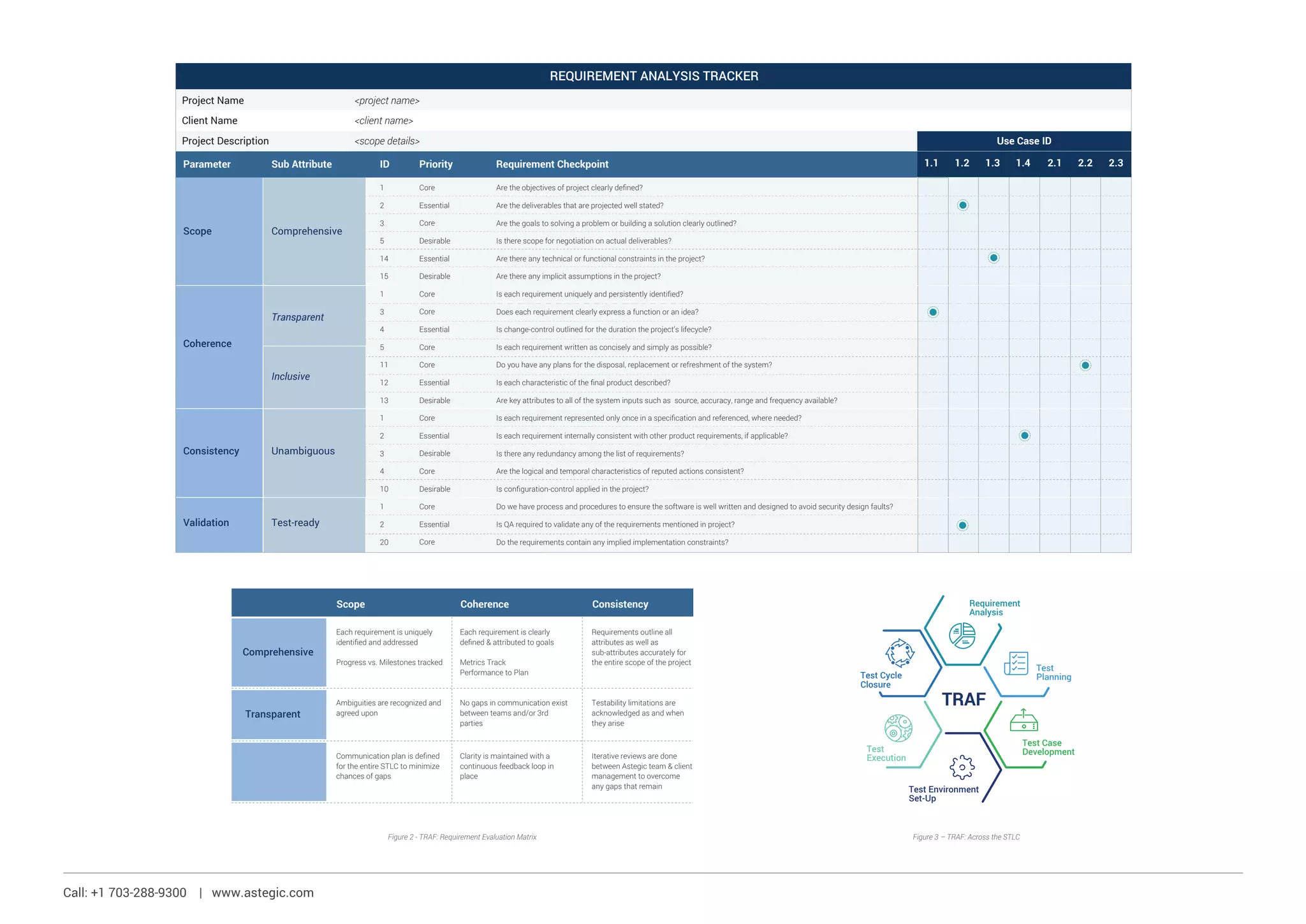
Task: Click the Use Case ID 2.3 column header
Action: (x=1115, y=163)
